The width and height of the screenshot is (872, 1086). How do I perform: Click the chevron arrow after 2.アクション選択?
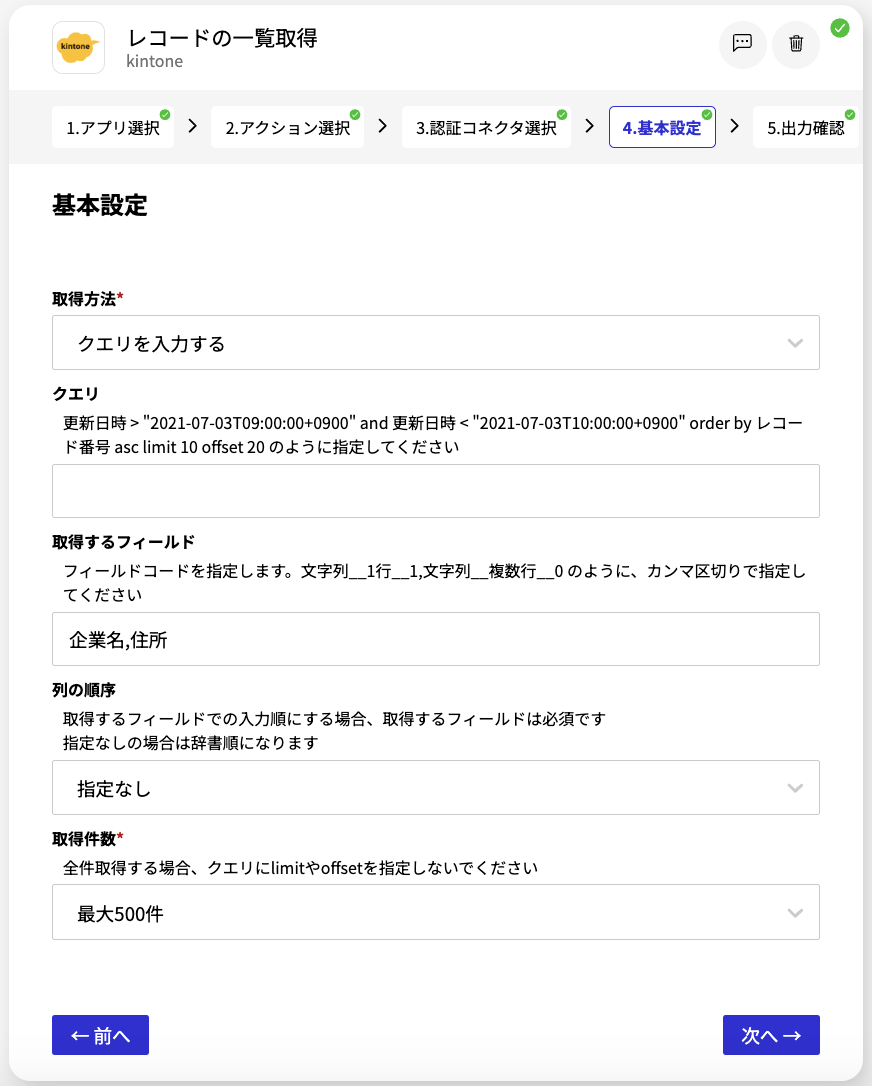tap(382, 126)
